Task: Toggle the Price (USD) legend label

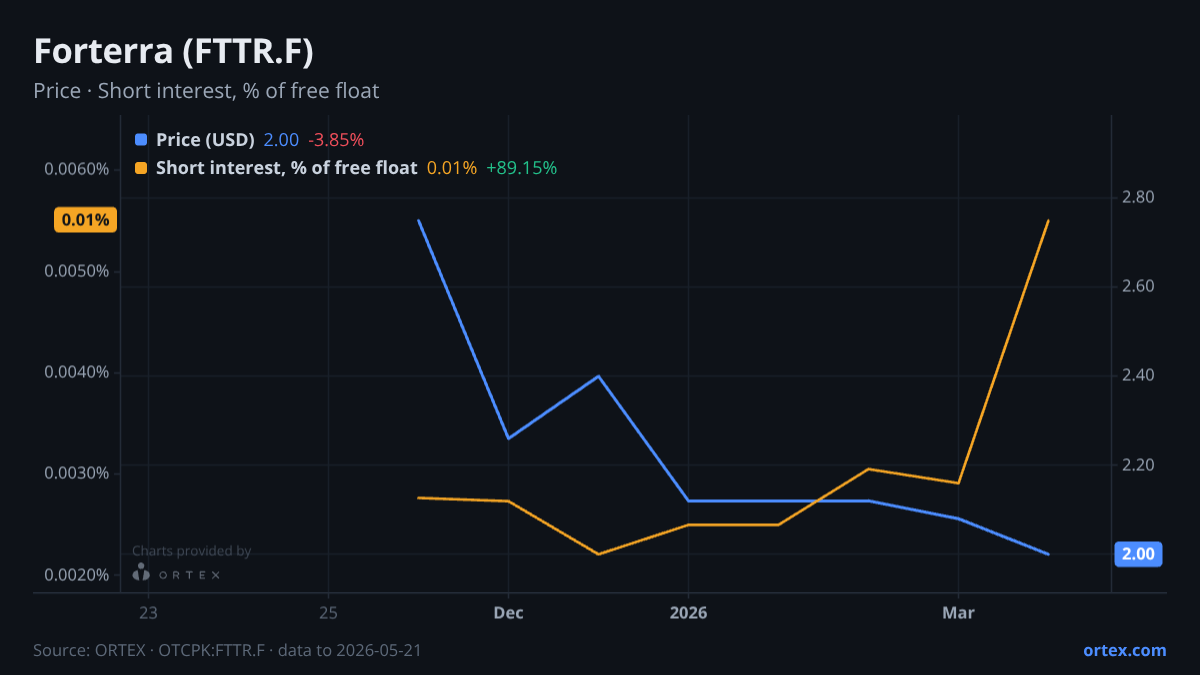Action: (x=205, y=140)
